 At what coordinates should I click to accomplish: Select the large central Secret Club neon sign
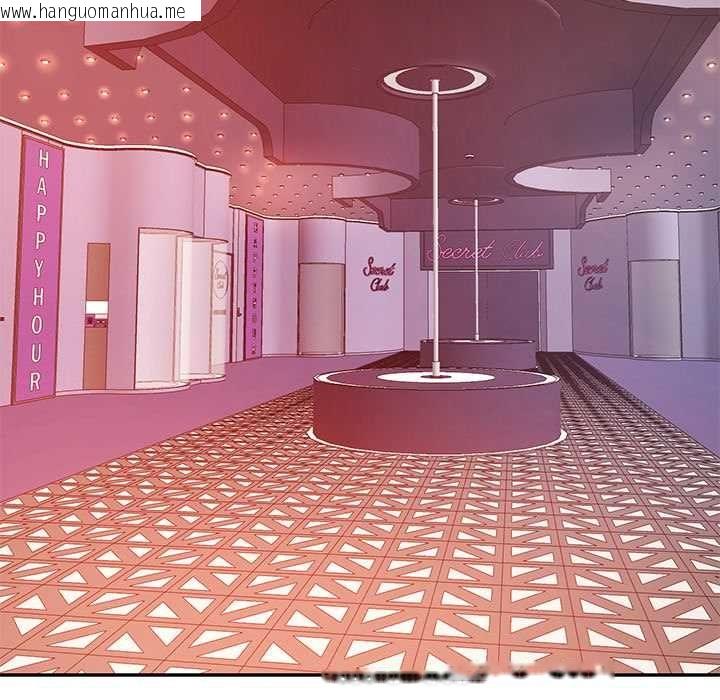pos(485,250)
